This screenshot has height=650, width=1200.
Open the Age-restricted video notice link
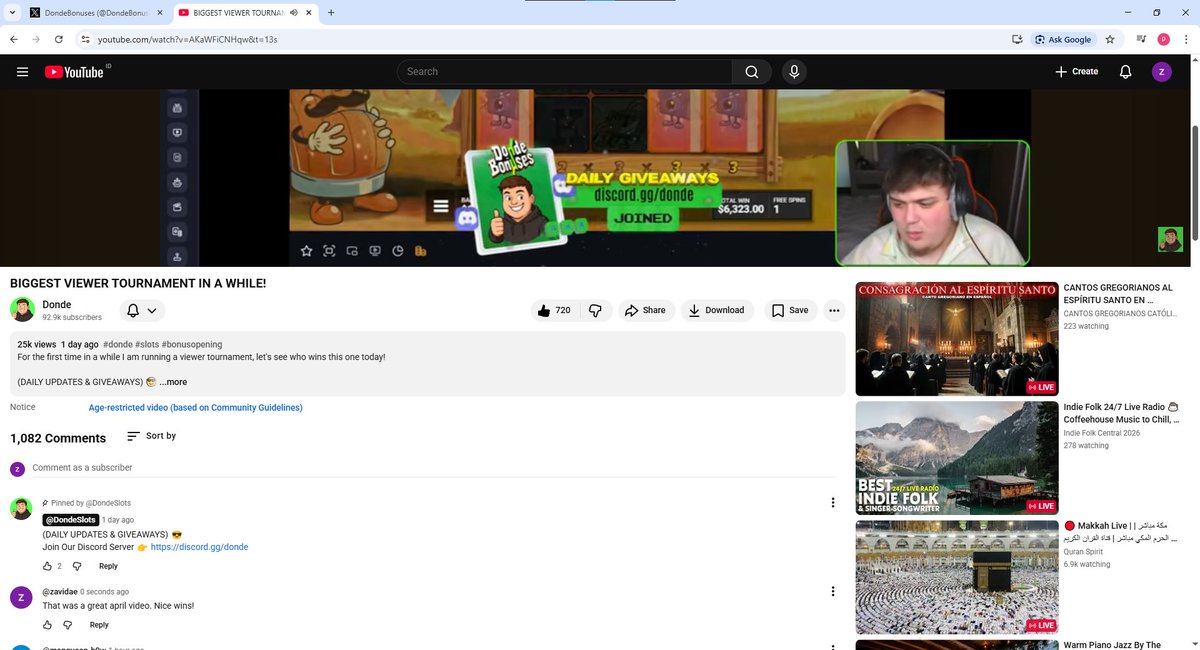195,407
